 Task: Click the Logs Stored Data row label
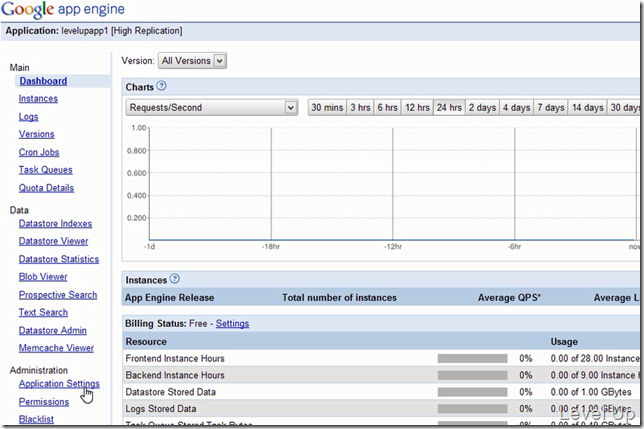(161, 409)
